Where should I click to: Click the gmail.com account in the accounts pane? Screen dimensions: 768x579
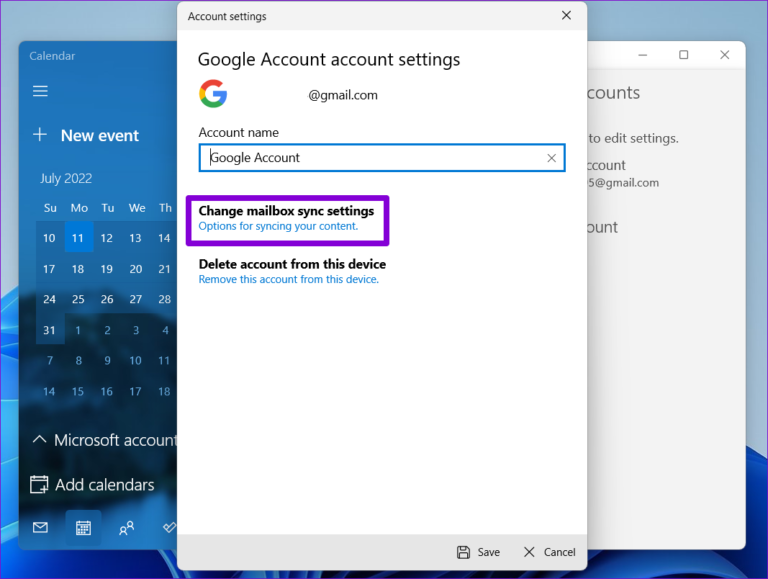coord(624,173)
